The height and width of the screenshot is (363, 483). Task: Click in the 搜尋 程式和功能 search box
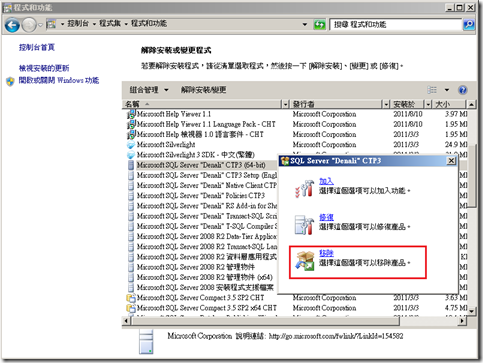tap(396, 24)
